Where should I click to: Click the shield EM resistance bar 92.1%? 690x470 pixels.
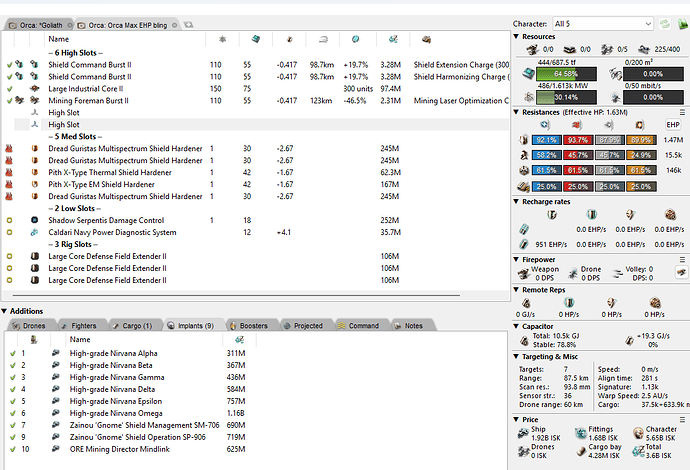(546, 140)
